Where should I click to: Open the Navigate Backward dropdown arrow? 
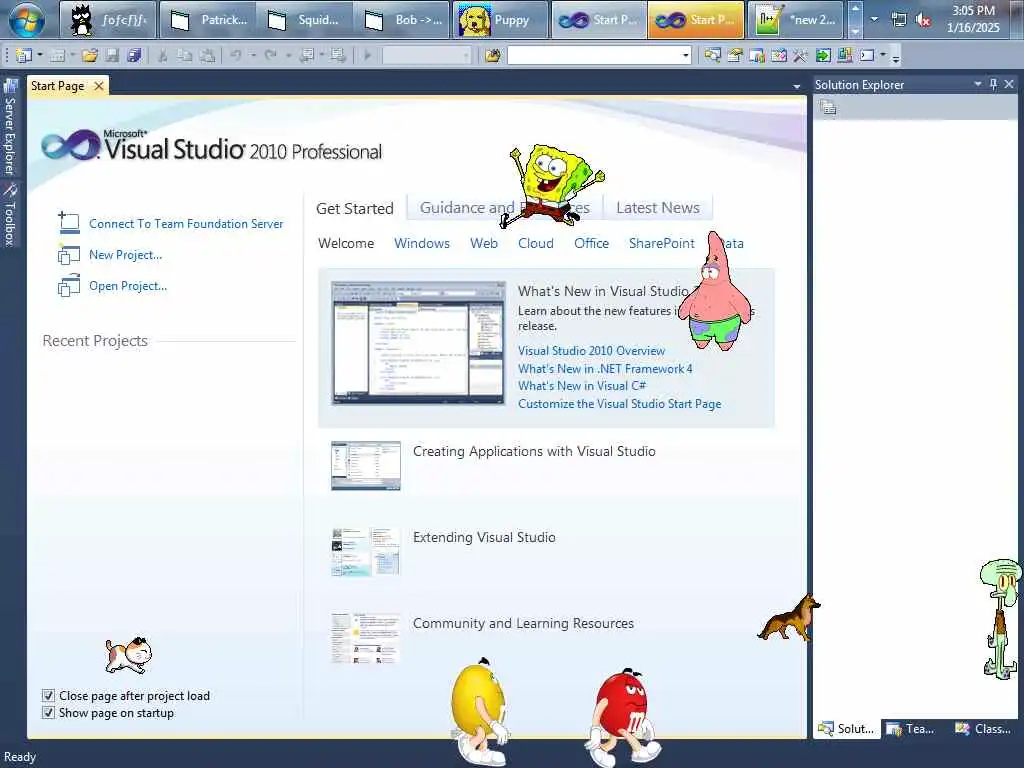(x=321, y=56)
